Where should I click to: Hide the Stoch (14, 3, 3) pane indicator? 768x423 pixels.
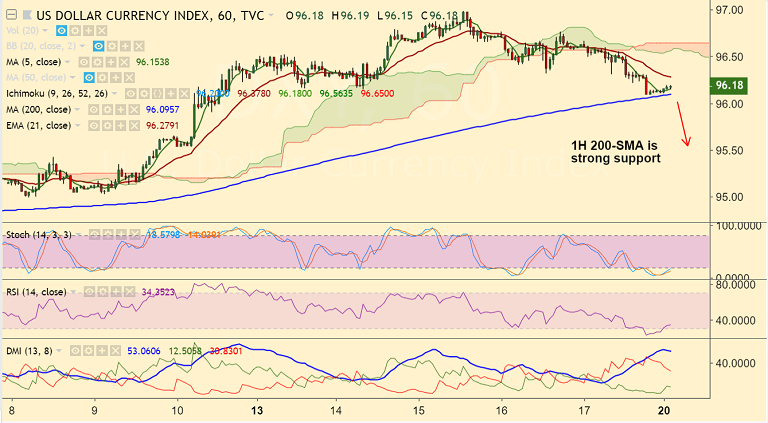coord(94,235)
